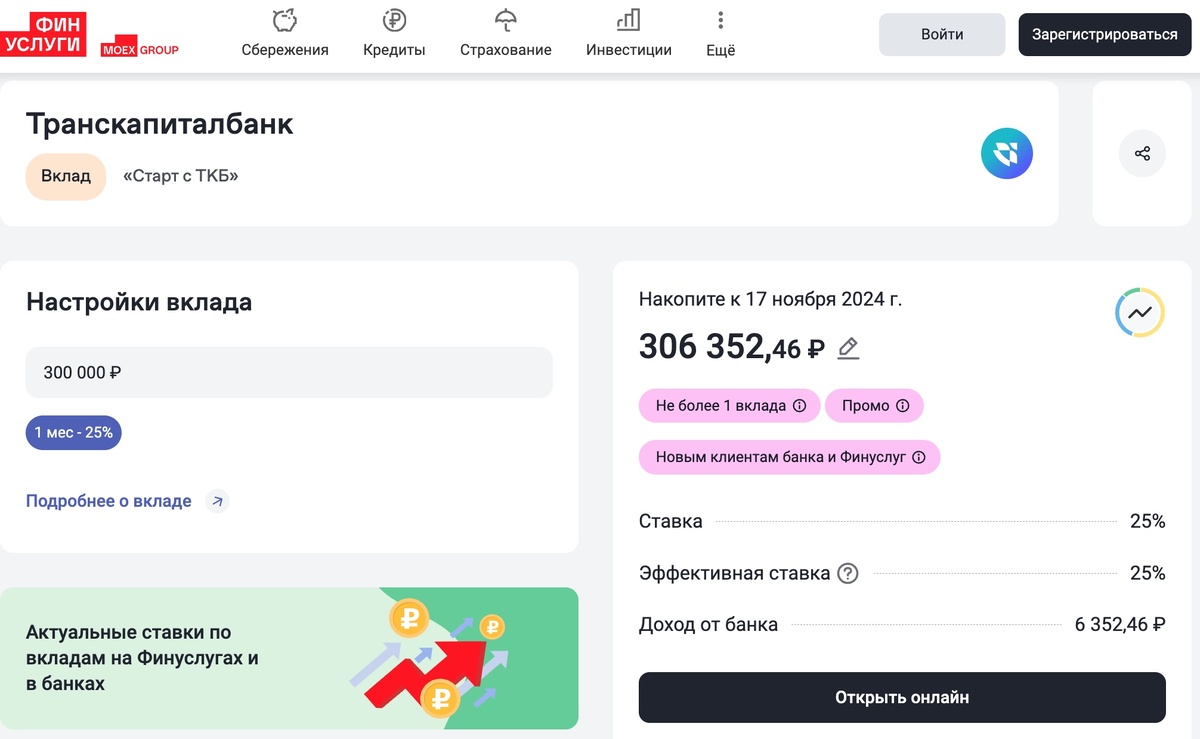Screen dimensions: 1200x739
Task: Click the pencil edit icon near accrued sum
Action: (847, 348)
